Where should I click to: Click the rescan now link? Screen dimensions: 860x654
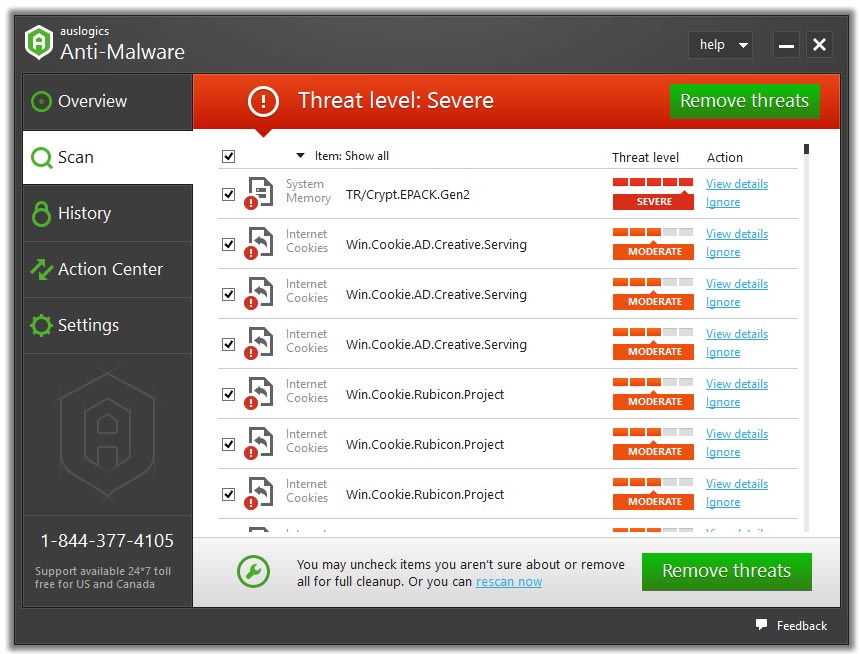coord(509,580)
